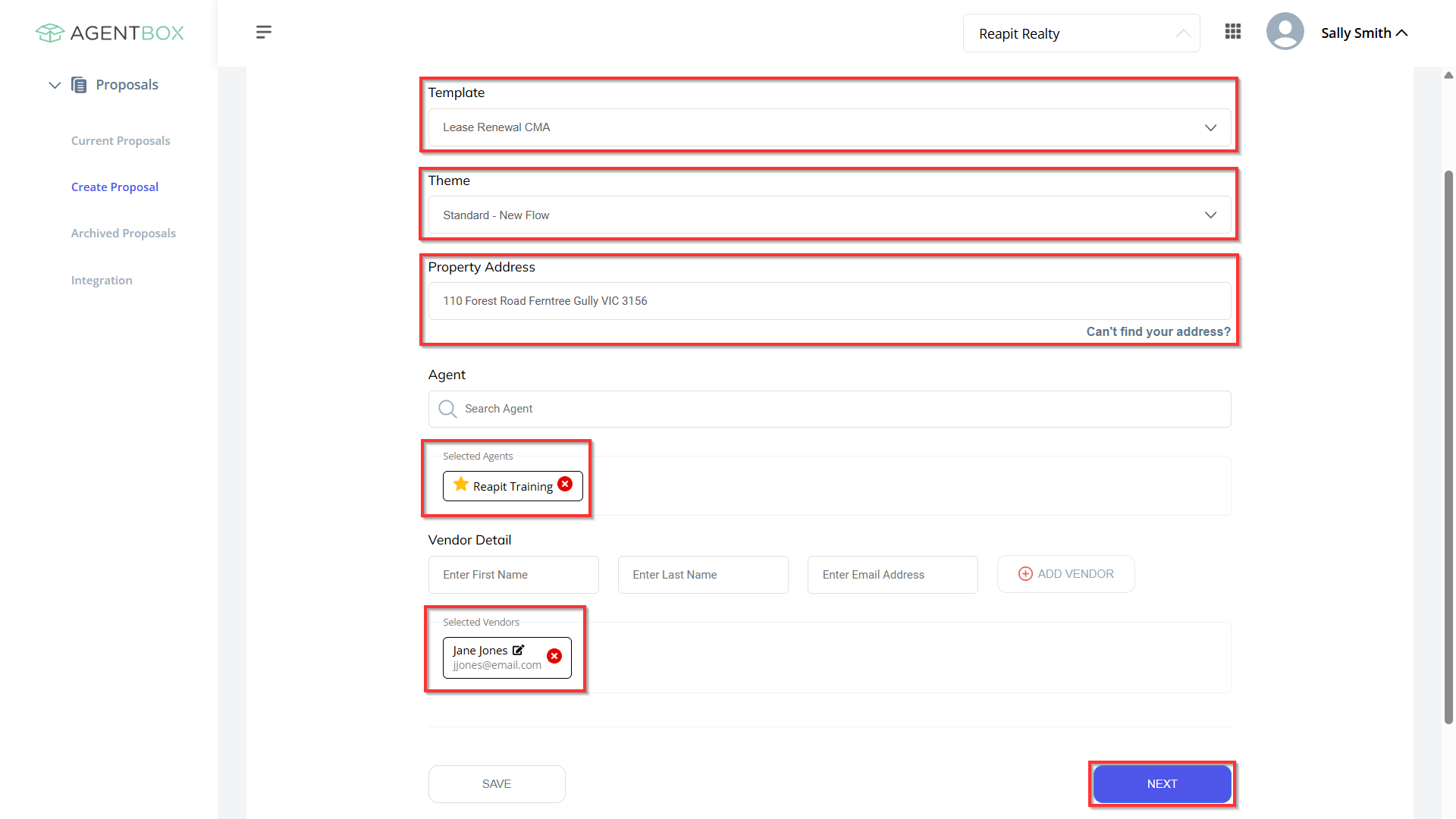Screen dimensions: 1456x819
Task: Open the Theme dropdown
Action: (x=830, y=215)
